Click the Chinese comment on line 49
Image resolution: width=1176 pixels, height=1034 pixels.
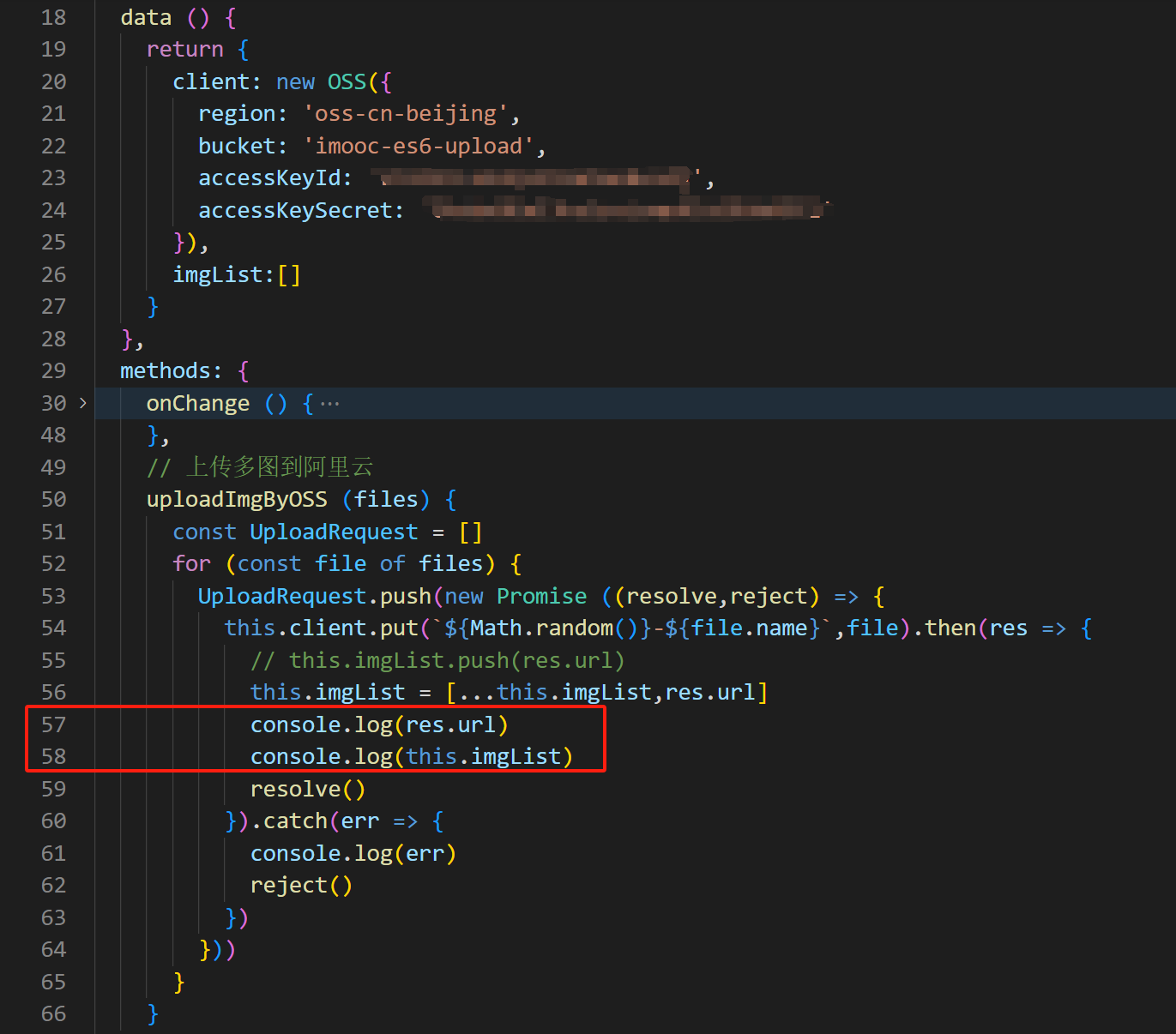(261, 467)
